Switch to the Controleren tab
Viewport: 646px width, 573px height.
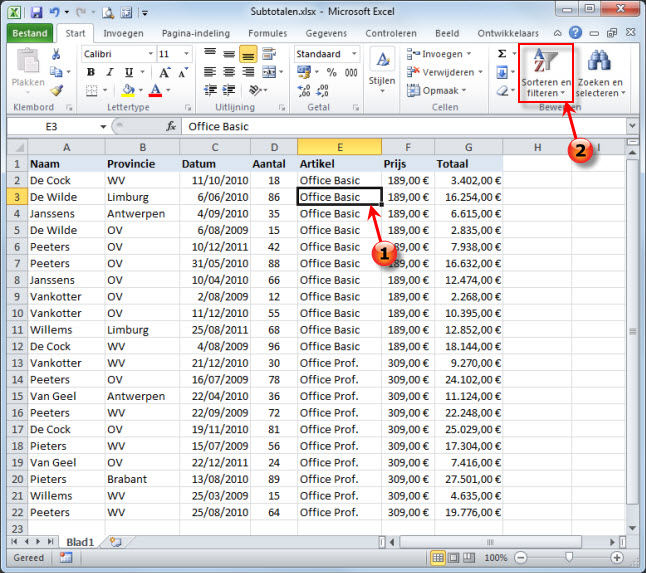[391, 33]
